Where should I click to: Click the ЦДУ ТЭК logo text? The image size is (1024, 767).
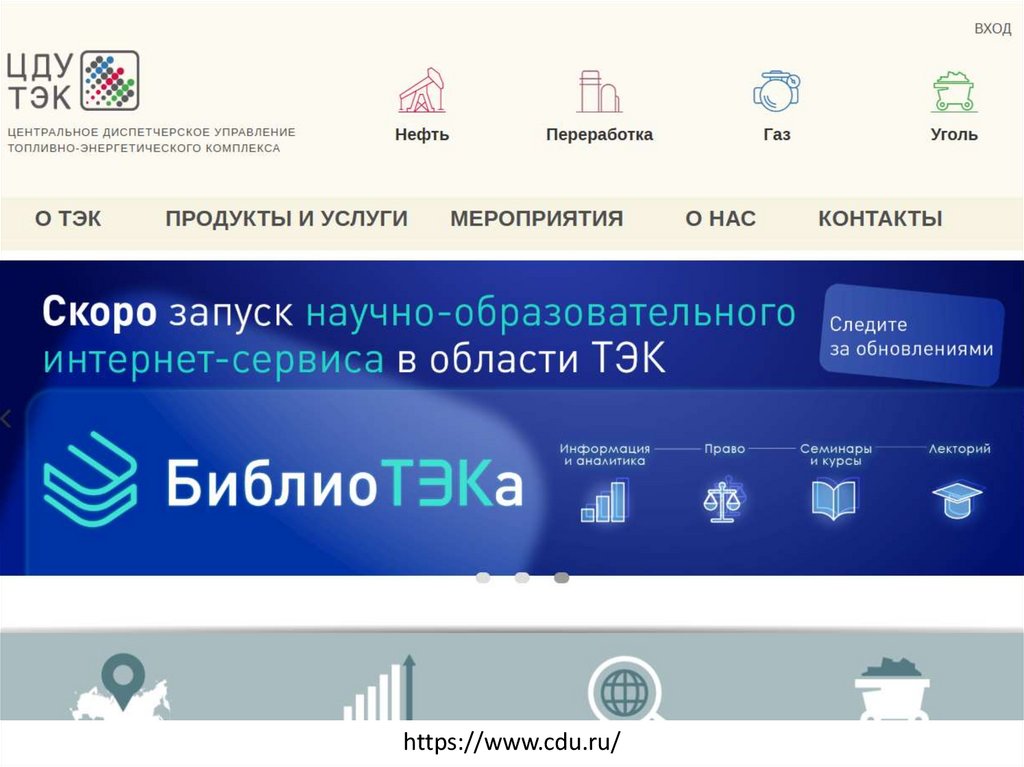(x=40, y=82)
